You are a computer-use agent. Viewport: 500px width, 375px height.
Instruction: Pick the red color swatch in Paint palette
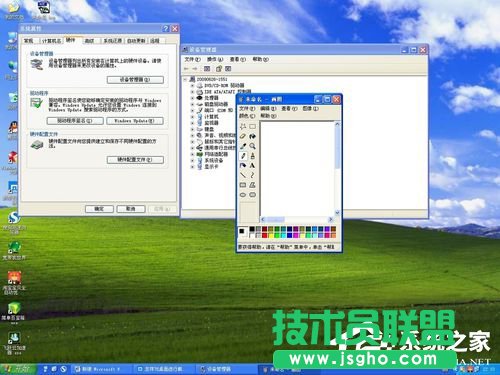pyautogui.click(x=265, y=235)
